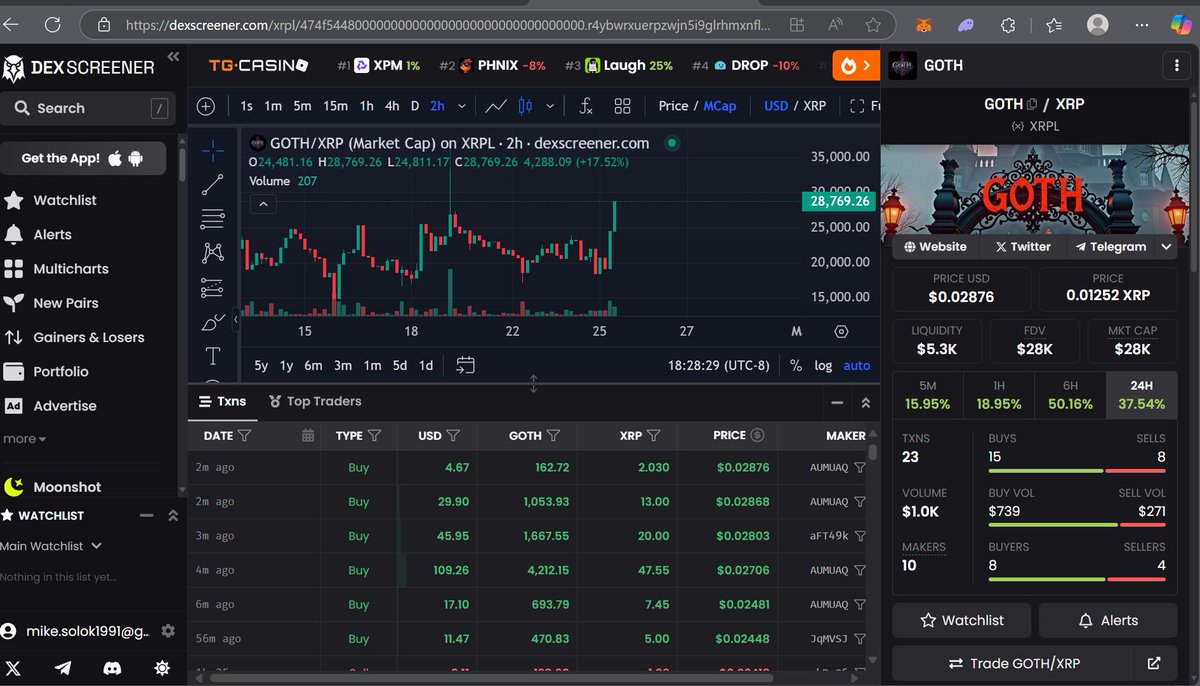Click the GOTH banner image
Viewport: 1200px width, 686px height.
1035,190
